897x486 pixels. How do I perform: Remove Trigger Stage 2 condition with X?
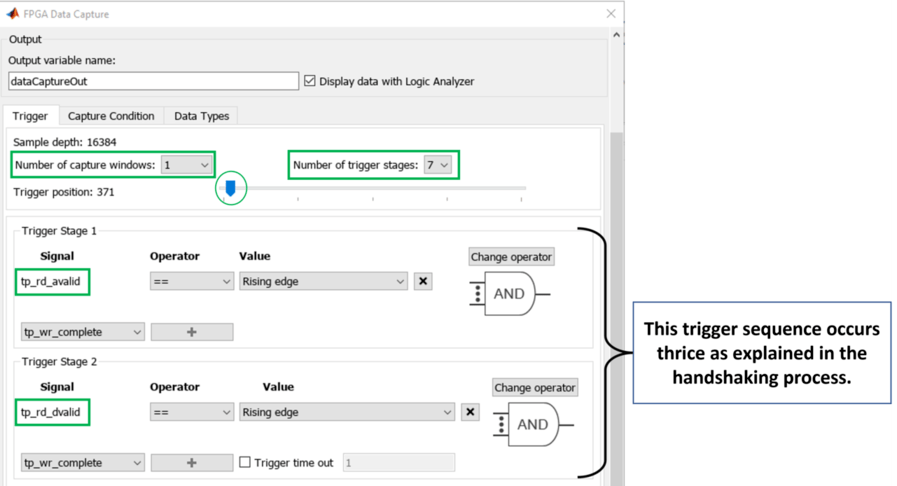point(471,412)
